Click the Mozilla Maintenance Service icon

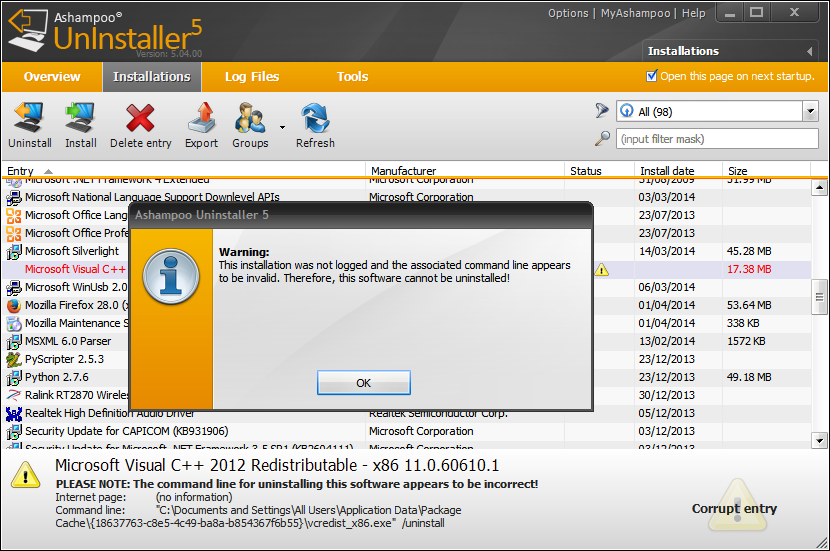14,323
